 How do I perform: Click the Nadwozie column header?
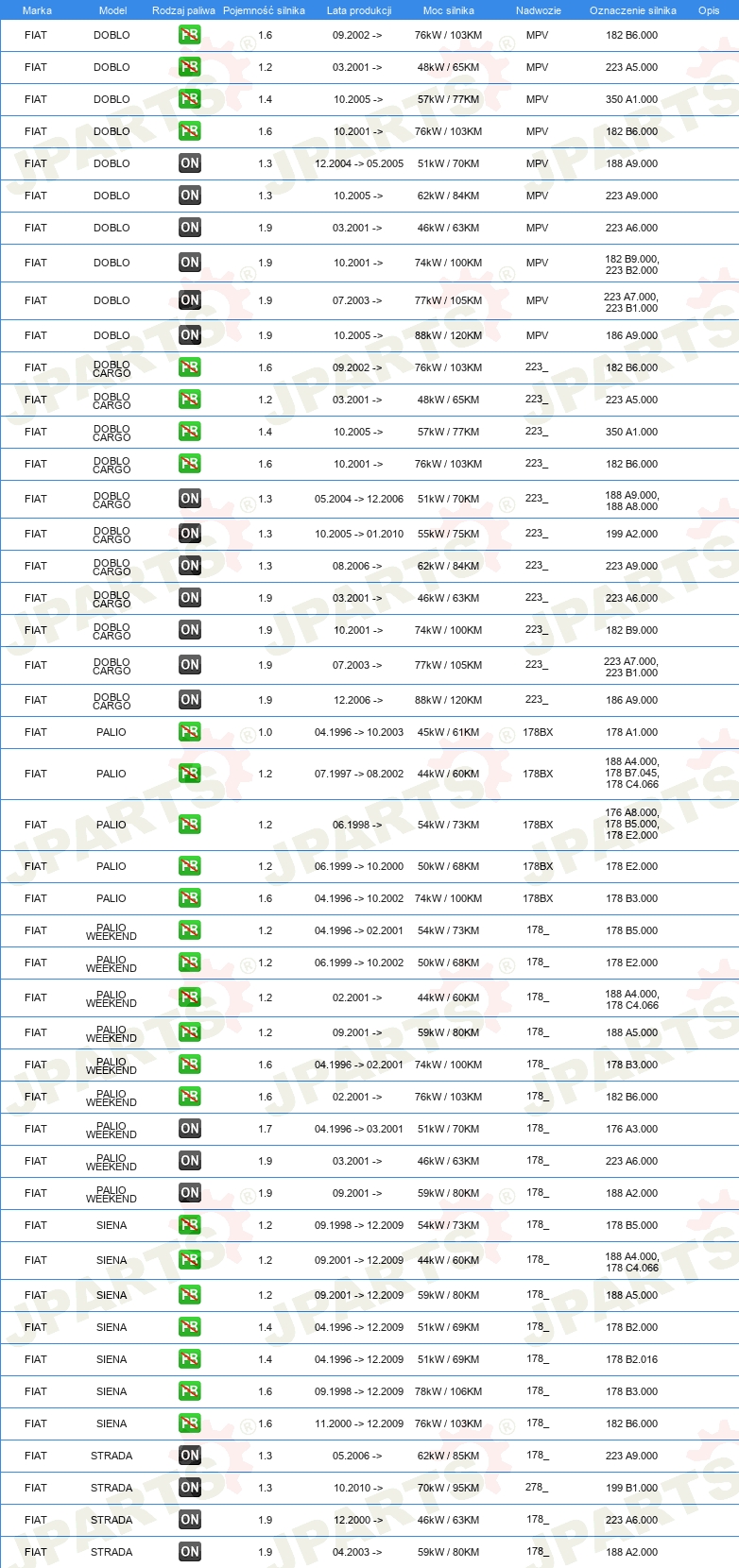(539, 10)
